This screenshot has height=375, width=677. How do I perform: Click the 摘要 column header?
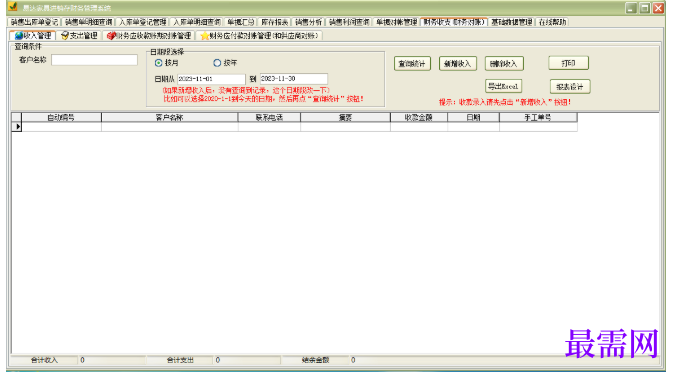point(345,117)
